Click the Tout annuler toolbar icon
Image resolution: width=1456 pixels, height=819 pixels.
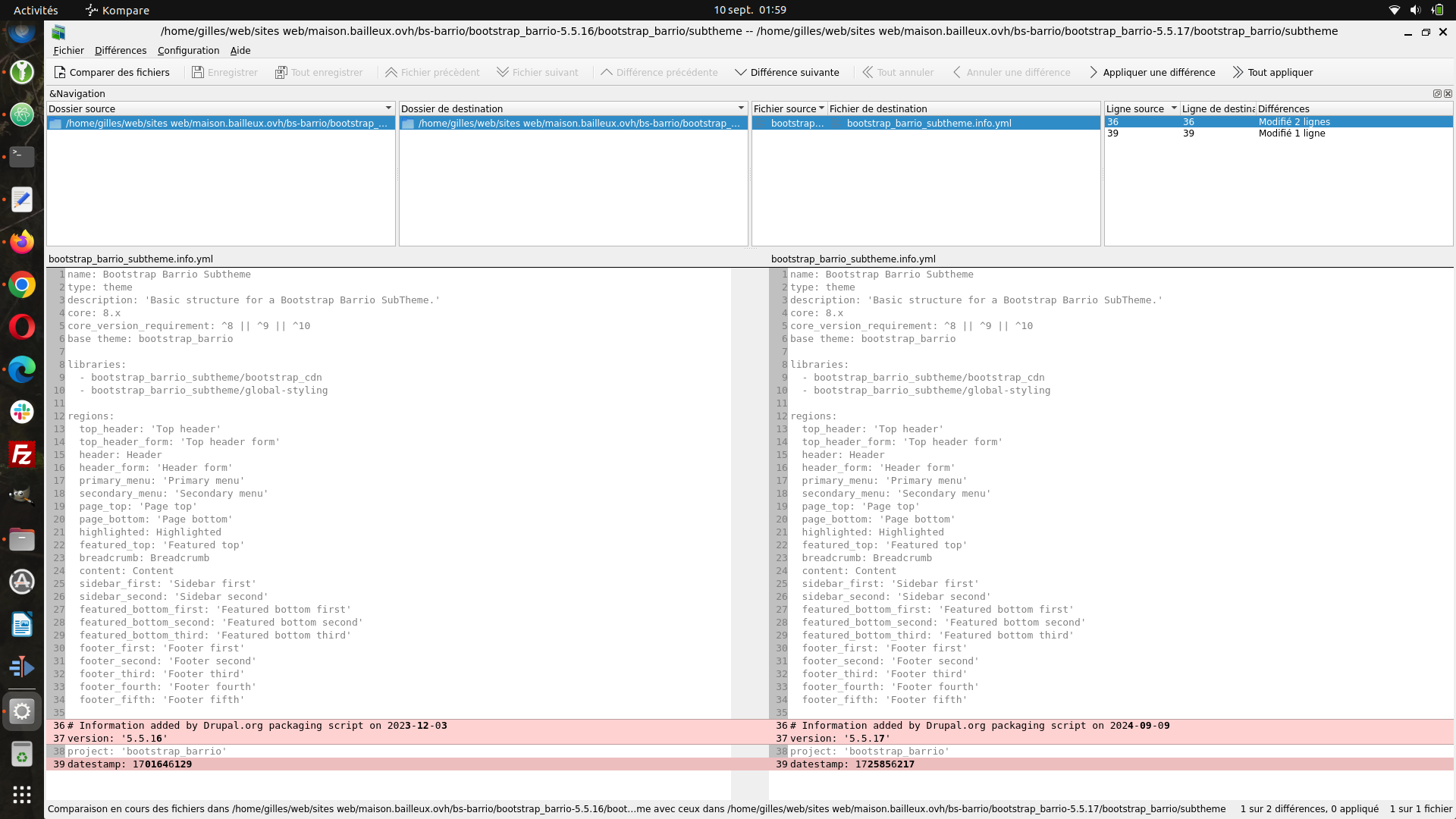868,72
